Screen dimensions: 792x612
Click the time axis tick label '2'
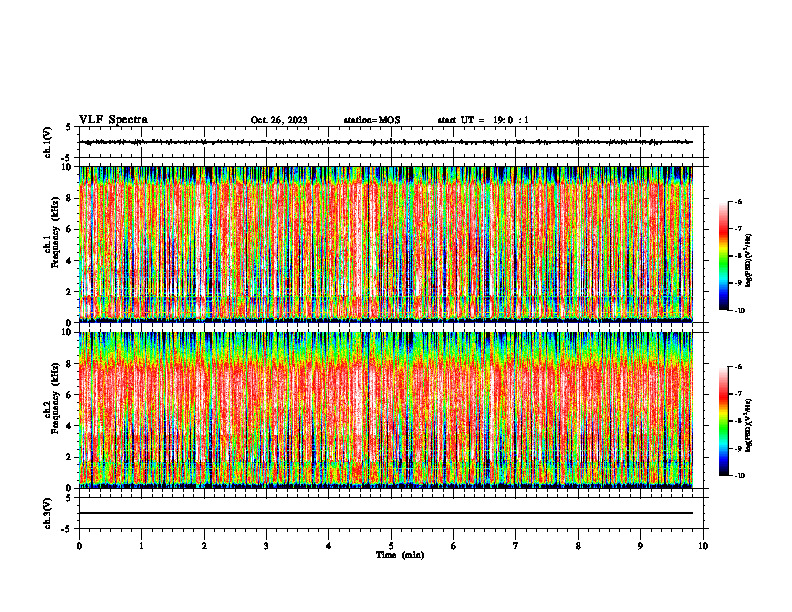(x=204, y=546)
